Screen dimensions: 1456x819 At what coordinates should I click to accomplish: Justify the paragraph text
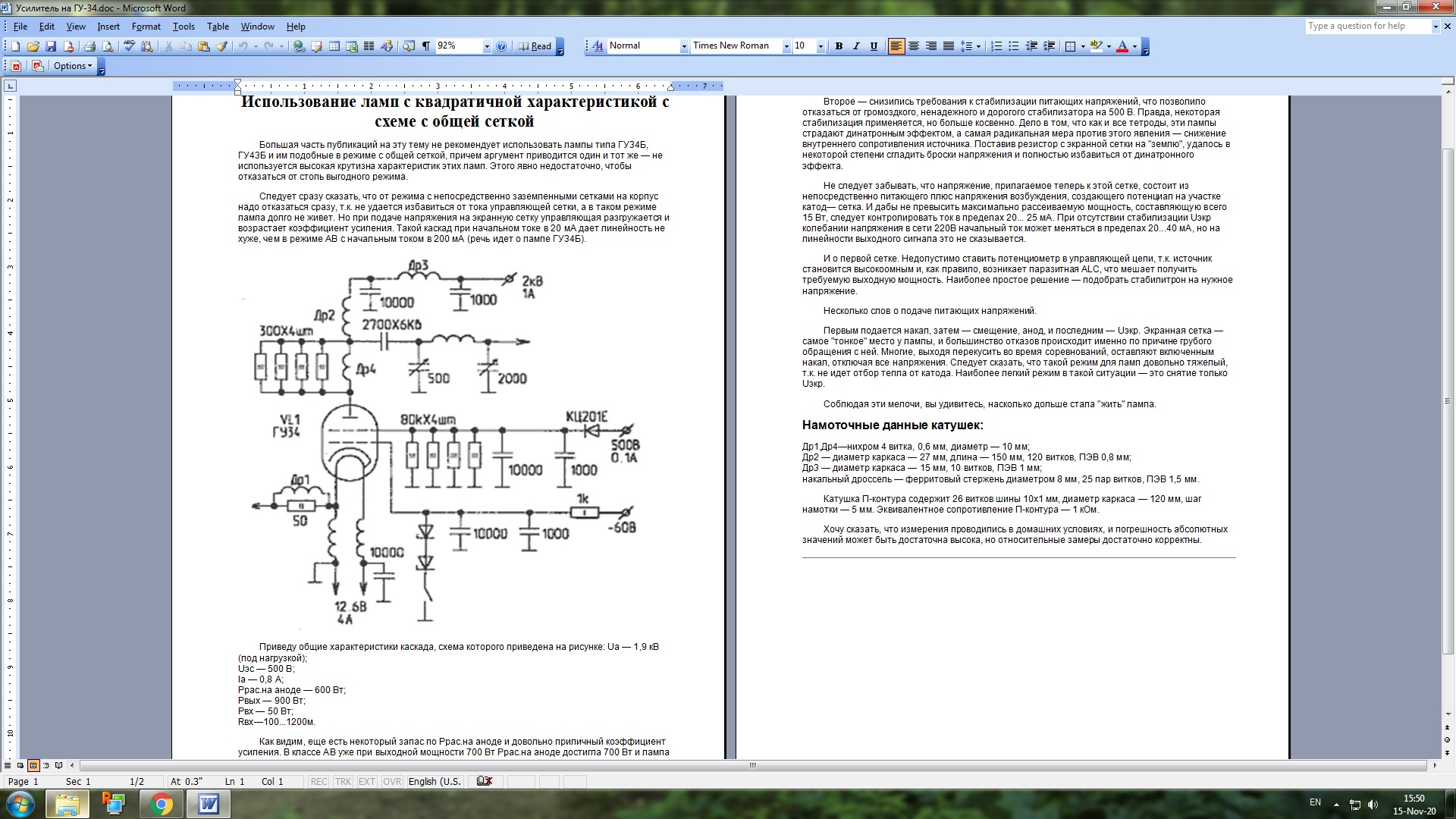tap(949, 46)
